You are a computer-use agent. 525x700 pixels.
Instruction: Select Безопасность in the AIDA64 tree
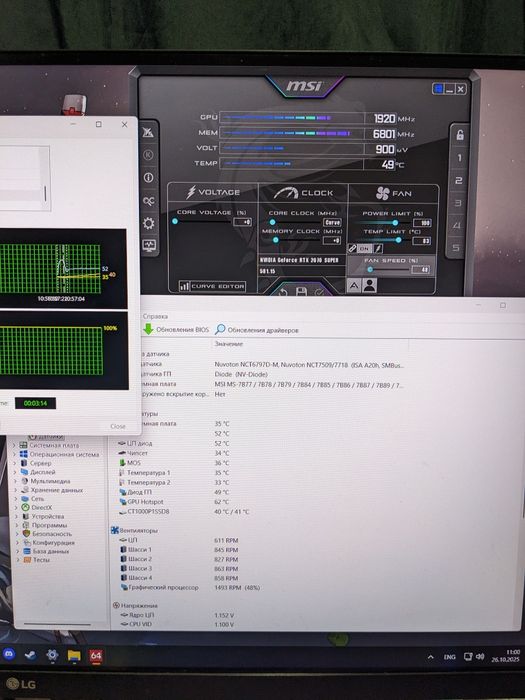51,533
